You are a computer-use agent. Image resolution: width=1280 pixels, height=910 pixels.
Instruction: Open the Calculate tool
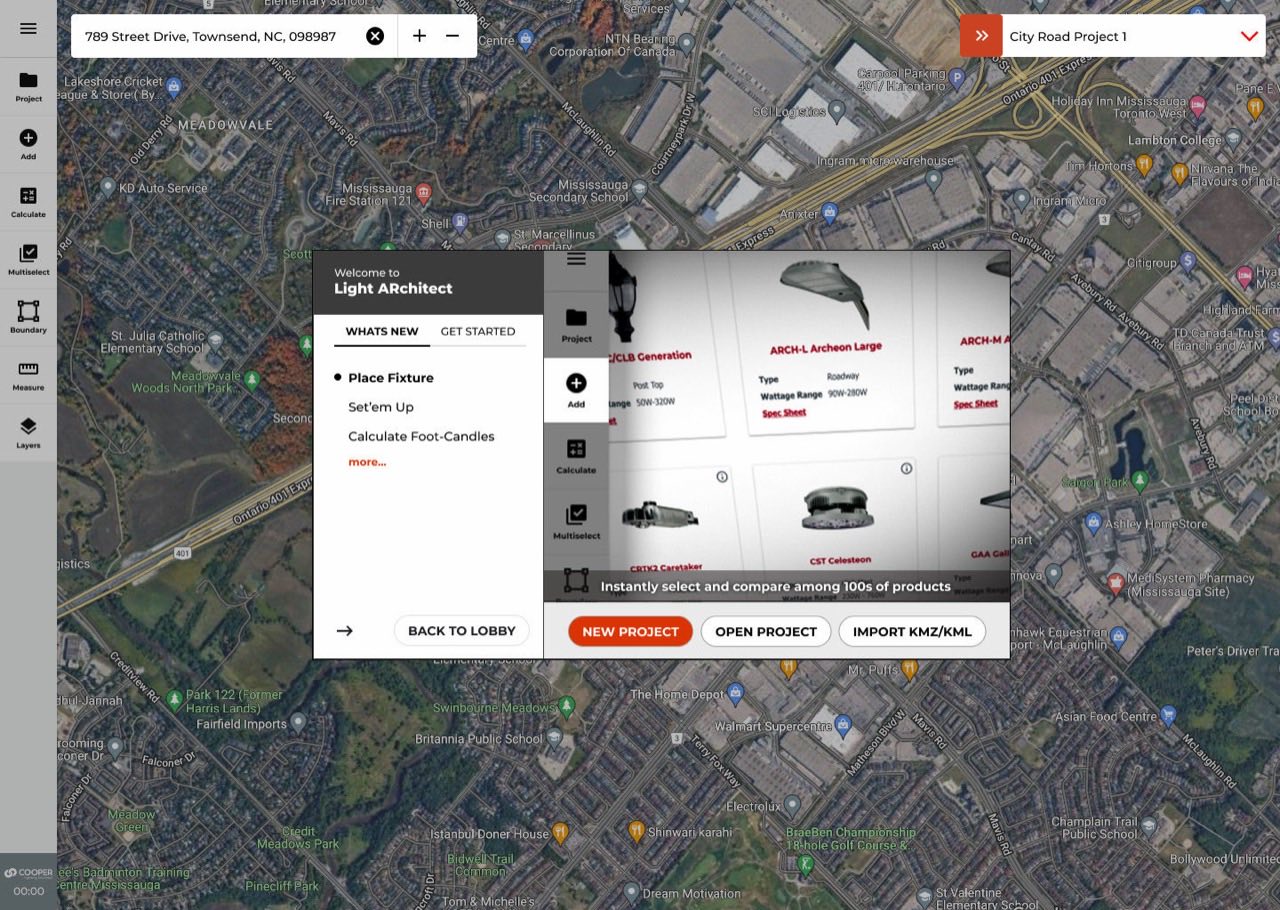[28, 202]
